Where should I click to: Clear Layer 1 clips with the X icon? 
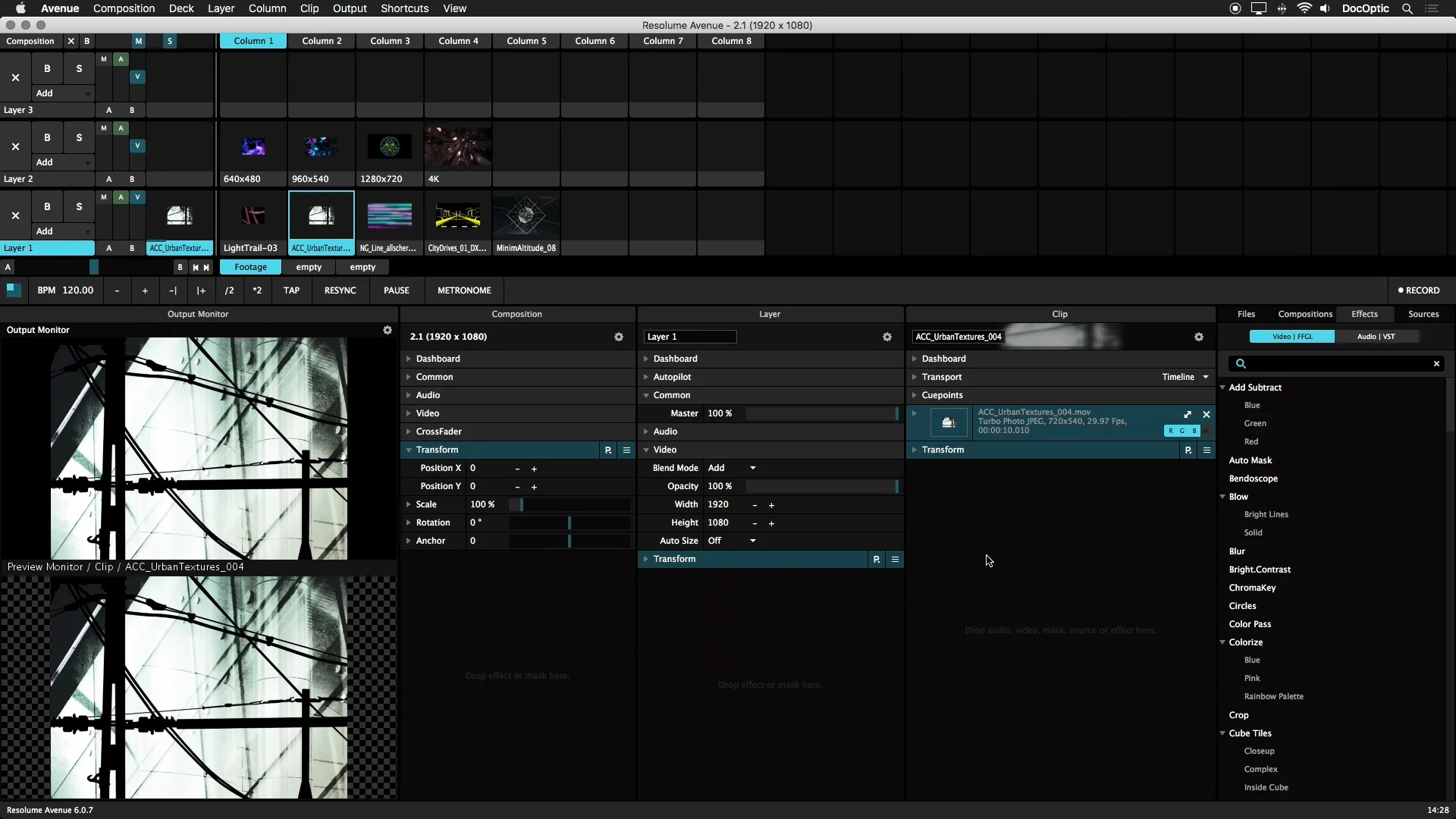click(14, 215)
